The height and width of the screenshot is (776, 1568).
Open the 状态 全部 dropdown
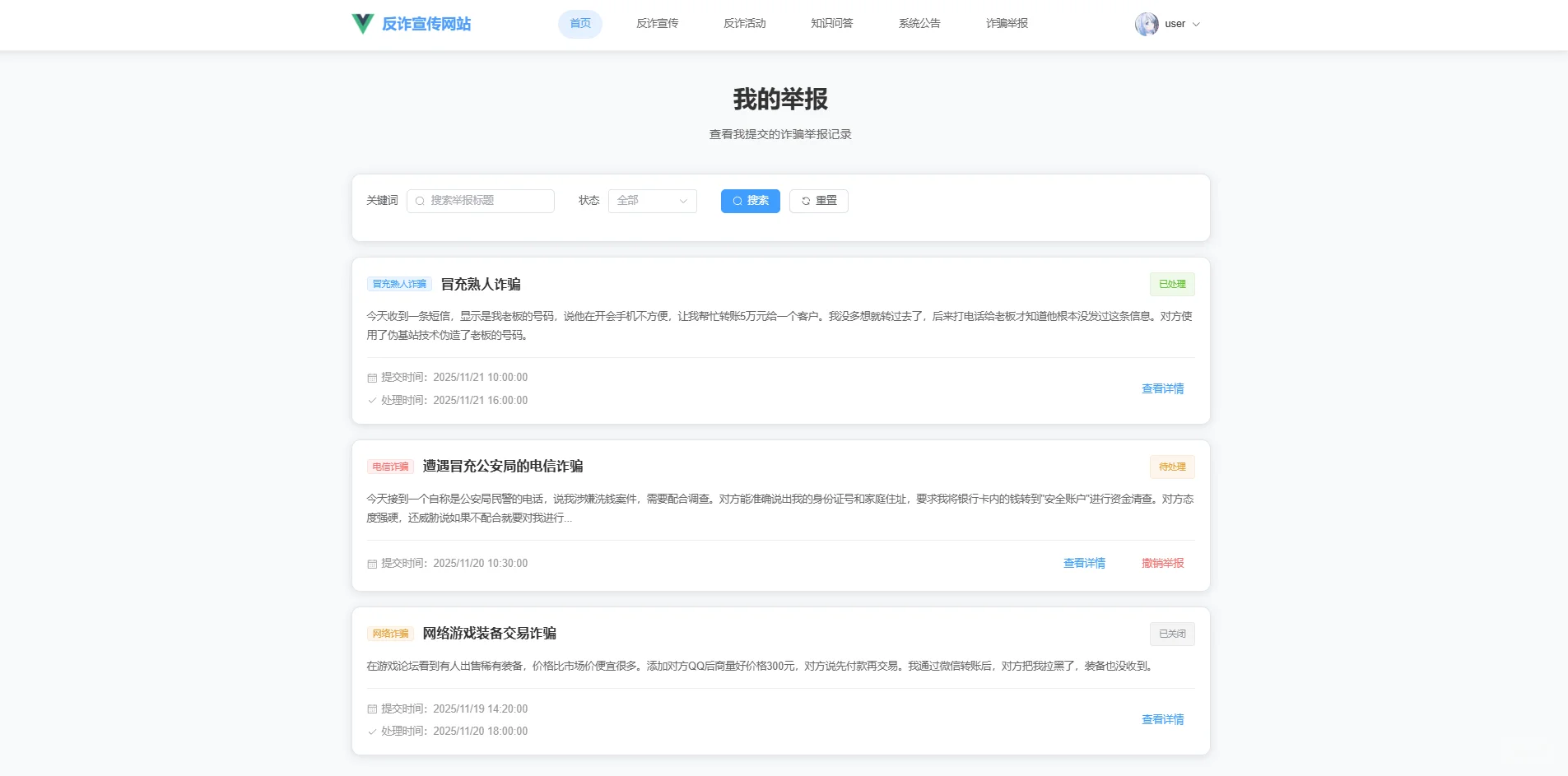tap(651, 201)
